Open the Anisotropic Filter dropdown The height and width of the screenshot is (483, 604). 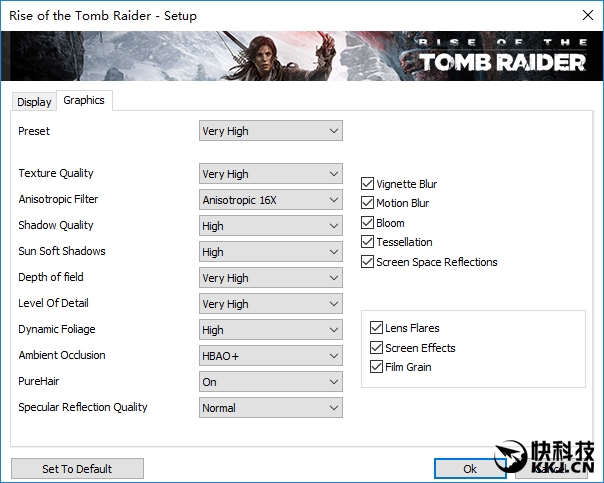[270, 200]
